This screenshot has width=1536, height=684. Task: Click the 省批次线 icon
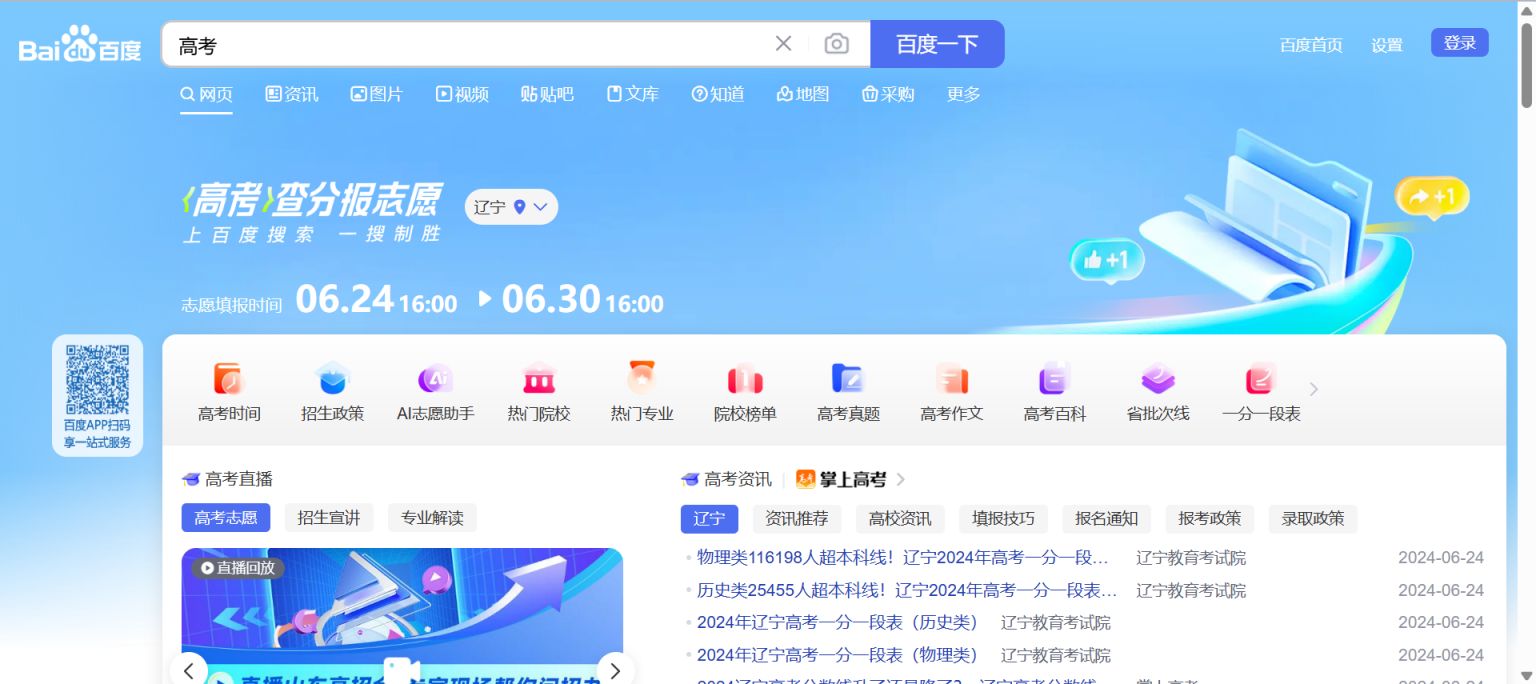(x=1158, y=392)
